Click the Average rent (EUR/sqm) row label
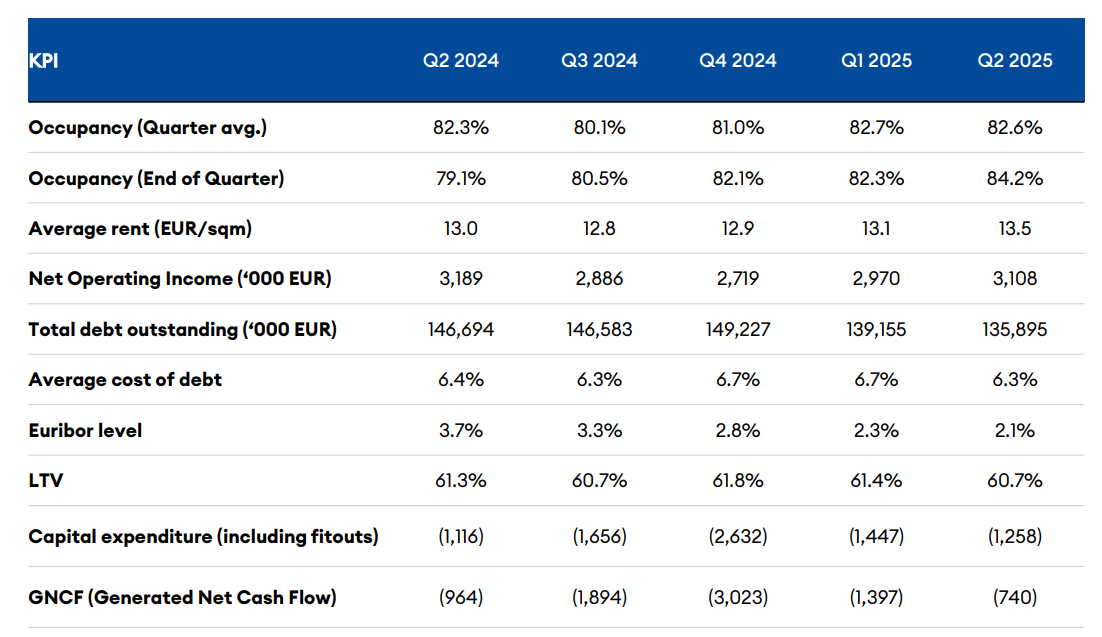Image resolution: width=1102 pixels, height=637 pixels. (140, 229)
